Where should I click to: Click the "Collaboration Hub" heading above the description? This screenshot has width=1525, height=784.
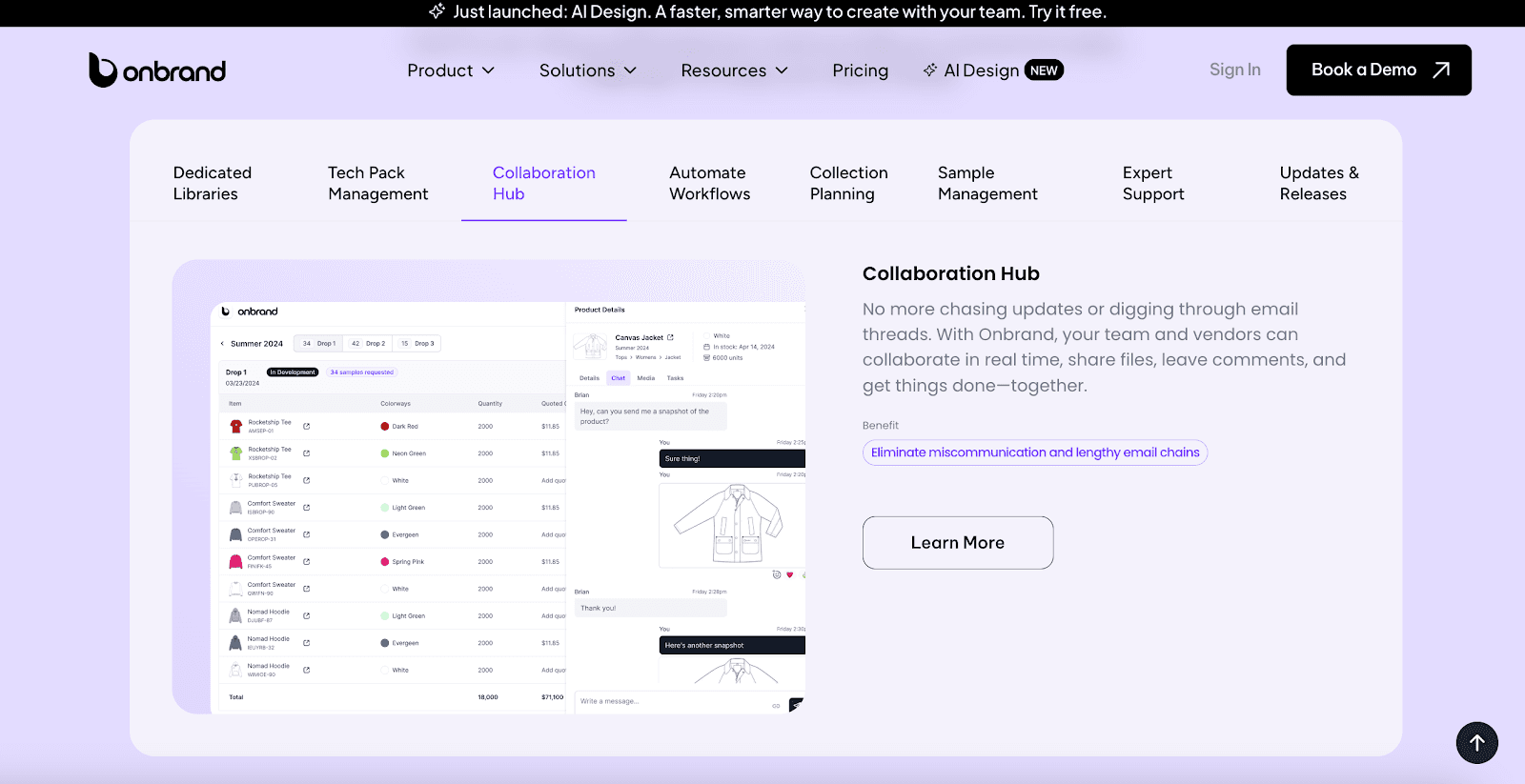coord(951,273)
